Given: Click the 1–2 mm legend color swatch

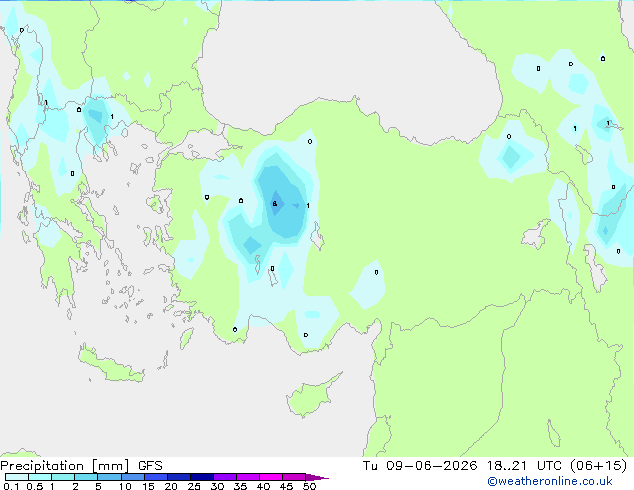Looking at the screenshot, I should (63, 477).
